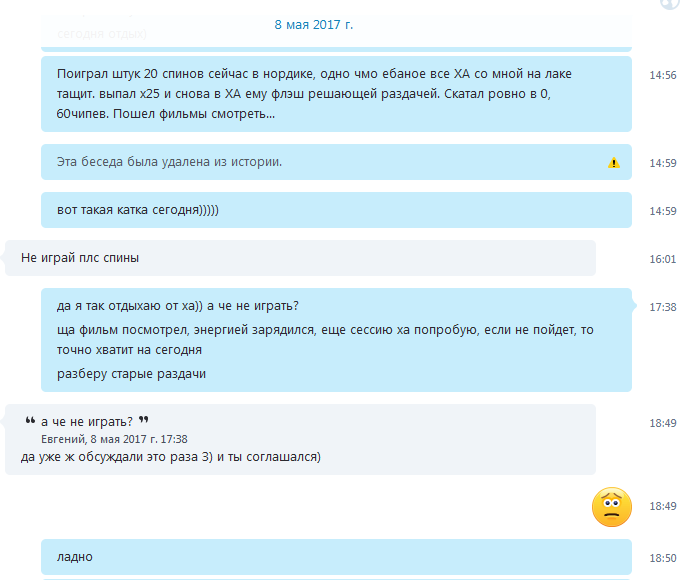This screenshot has height=580, width=688.
Task: Select the да уже ж обсуждали reply text
Action: coord(171,457)
